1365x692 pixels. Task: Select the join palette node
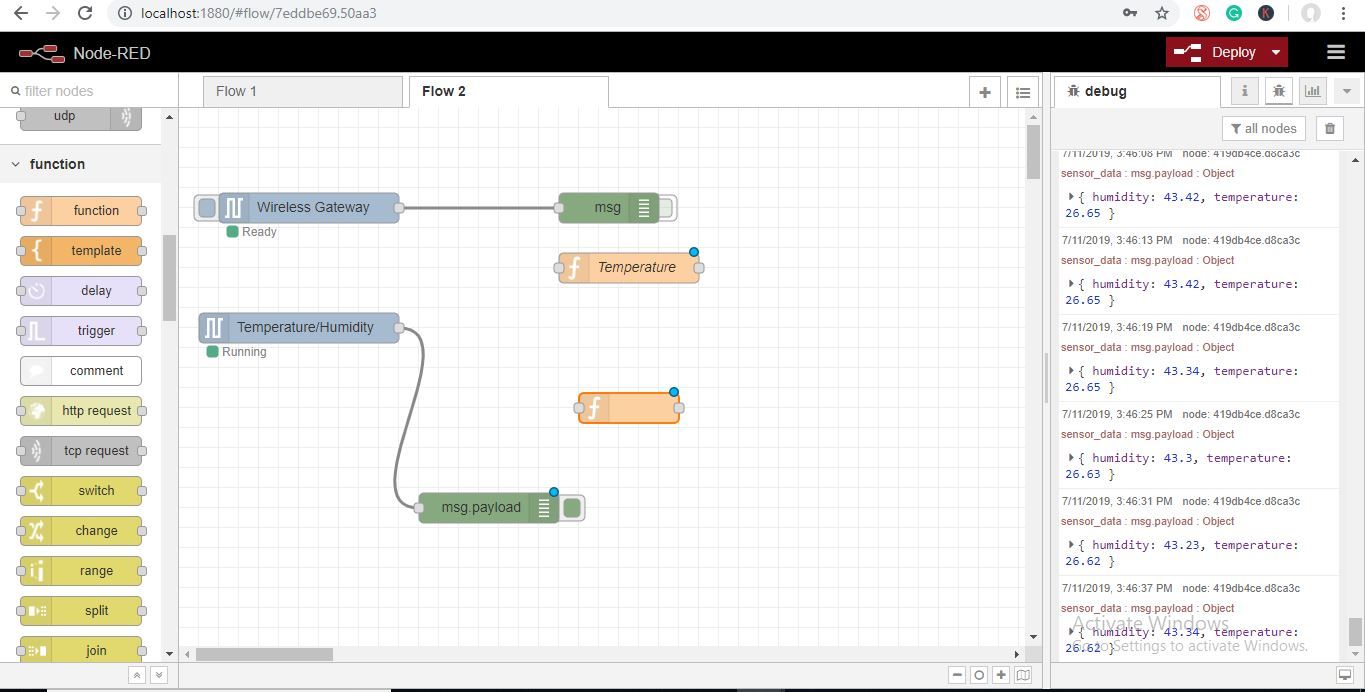81,651
